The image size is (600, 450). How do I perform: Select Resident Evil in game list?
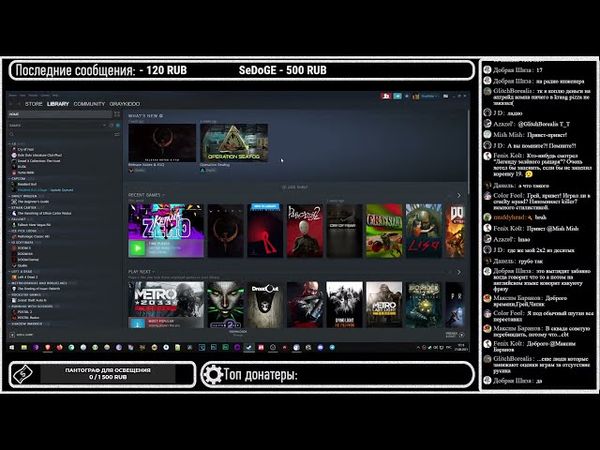(27, 184)
